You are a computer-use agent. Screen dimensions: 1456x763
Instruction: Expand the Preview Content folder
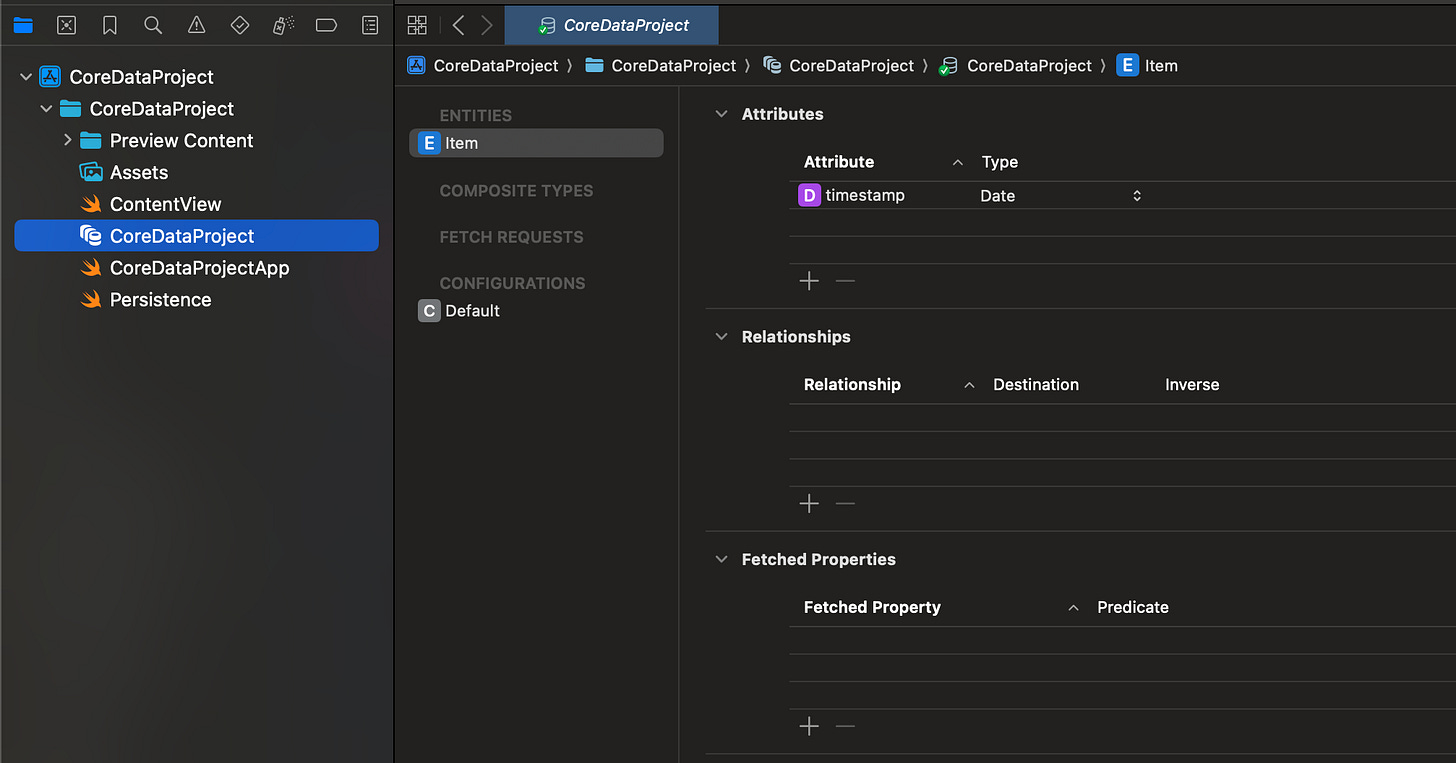pos(67,141)
